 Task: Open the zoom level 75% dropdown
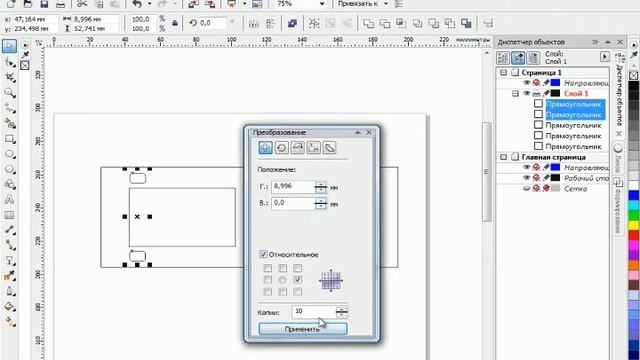pyautogui.click(x=322, y=4)
